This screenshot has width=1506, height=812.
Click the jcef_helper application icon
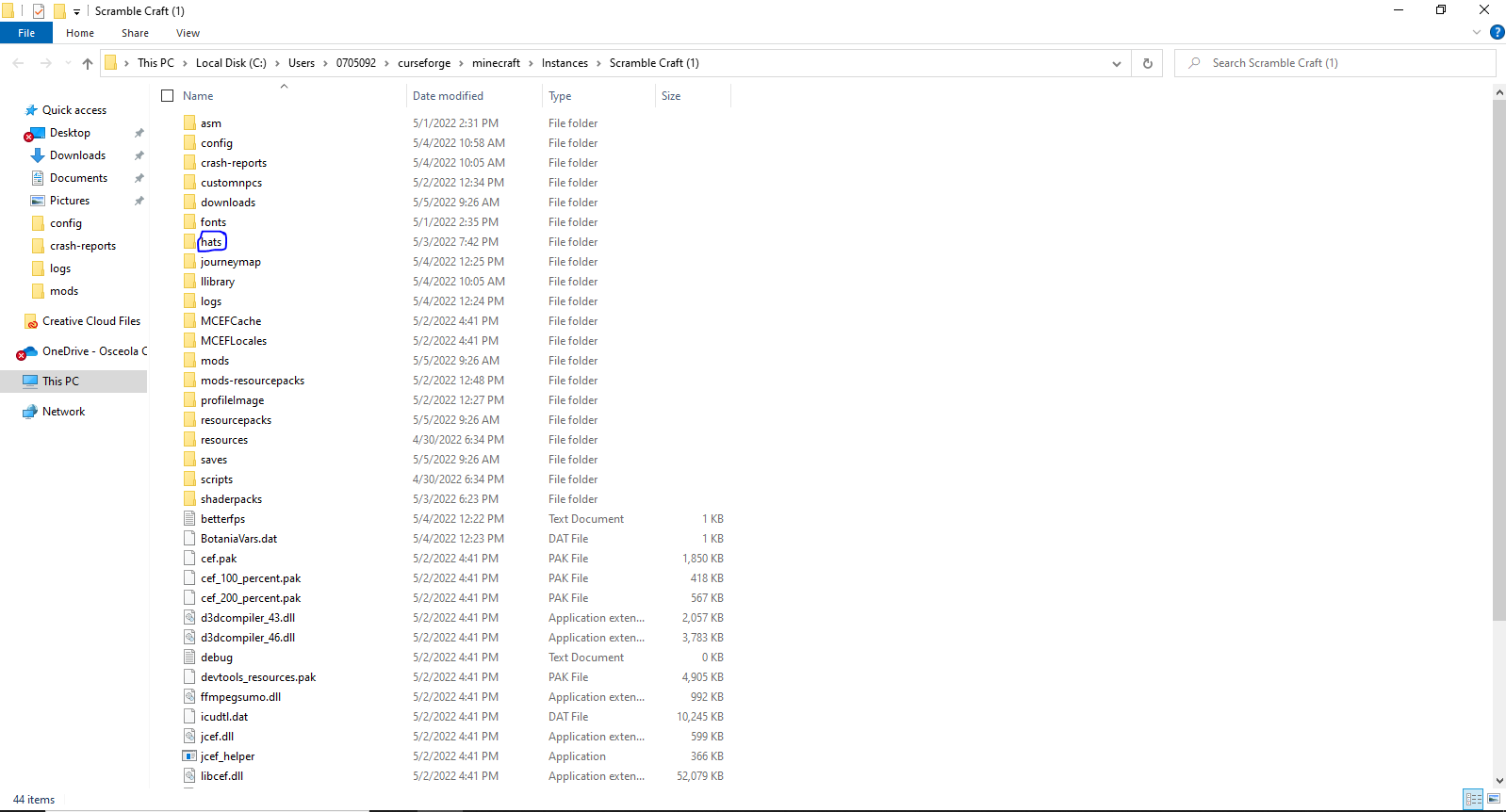[189, 756]
